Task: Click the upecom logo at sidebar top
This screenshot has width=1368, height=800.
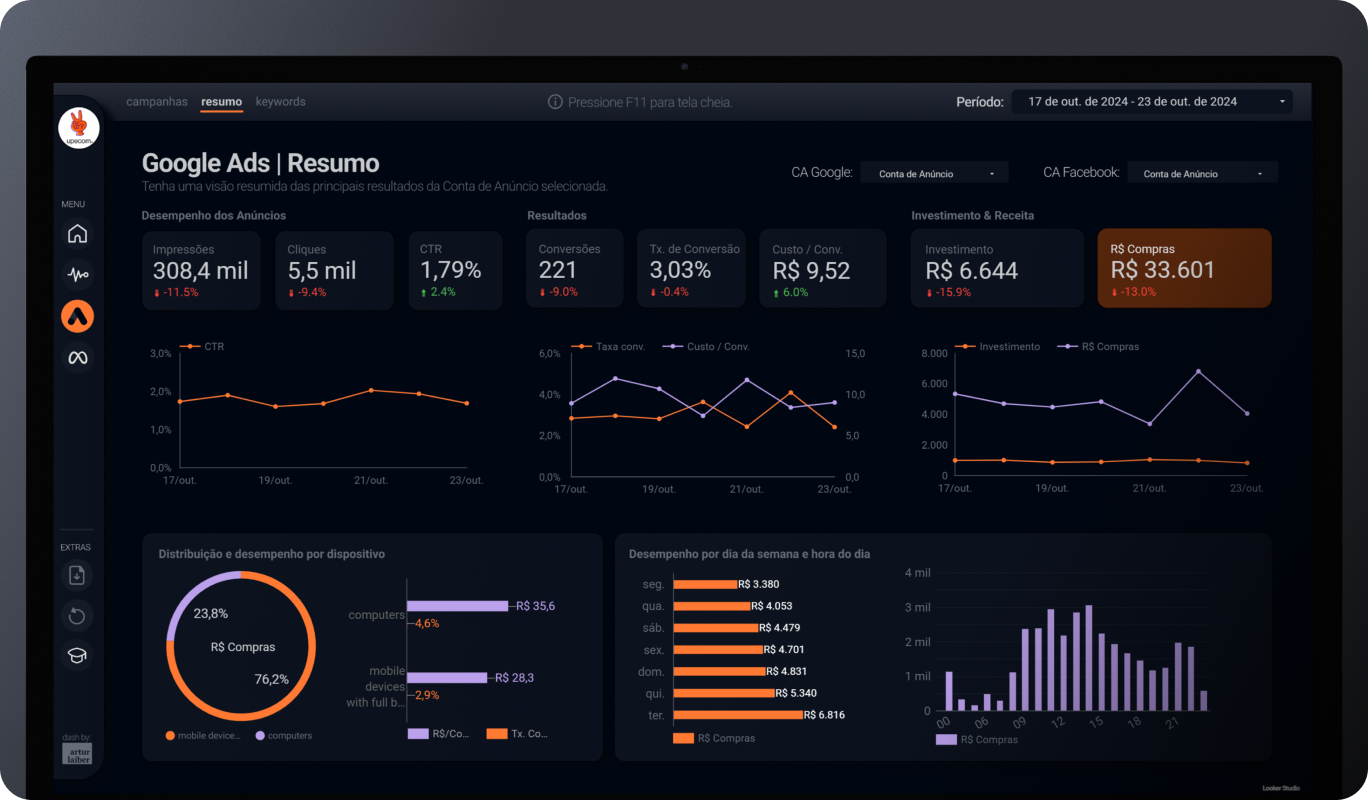Action: (x=77, y=129)
